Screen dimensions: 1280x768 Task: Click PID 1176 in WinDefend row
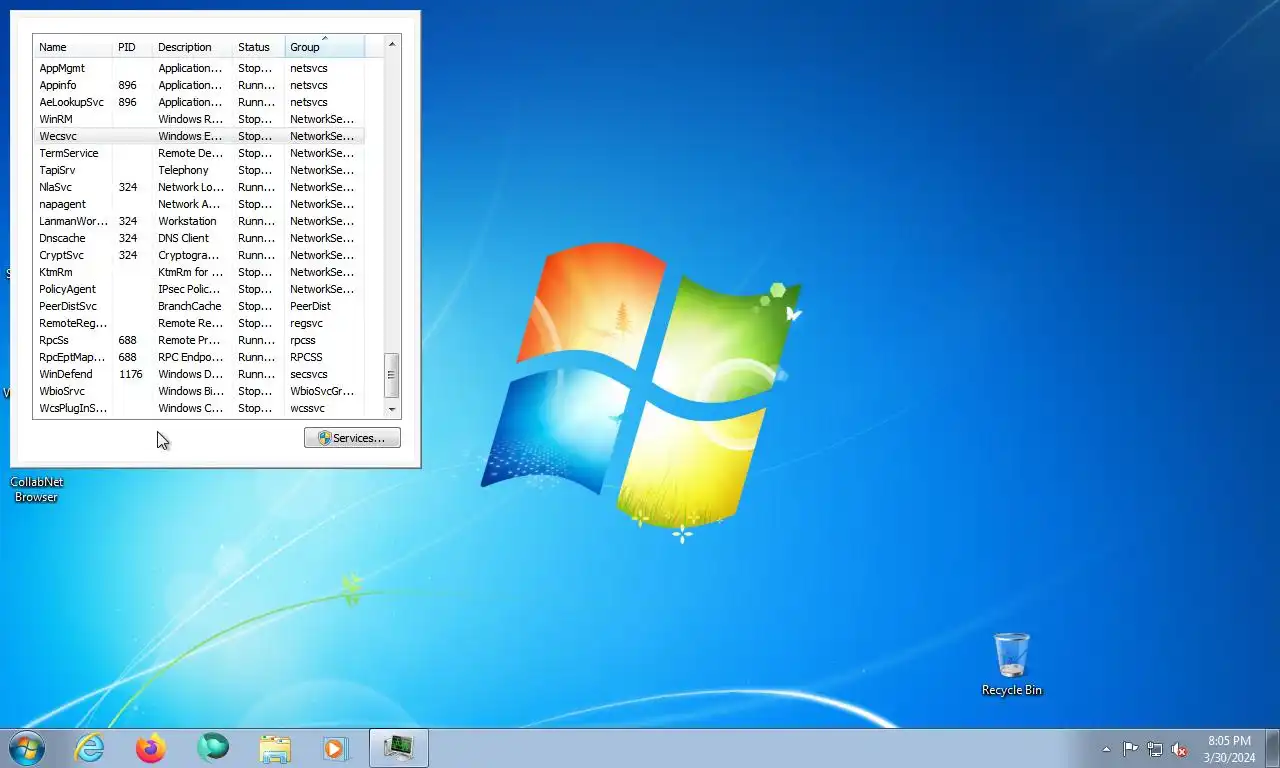tap(131, 374)
